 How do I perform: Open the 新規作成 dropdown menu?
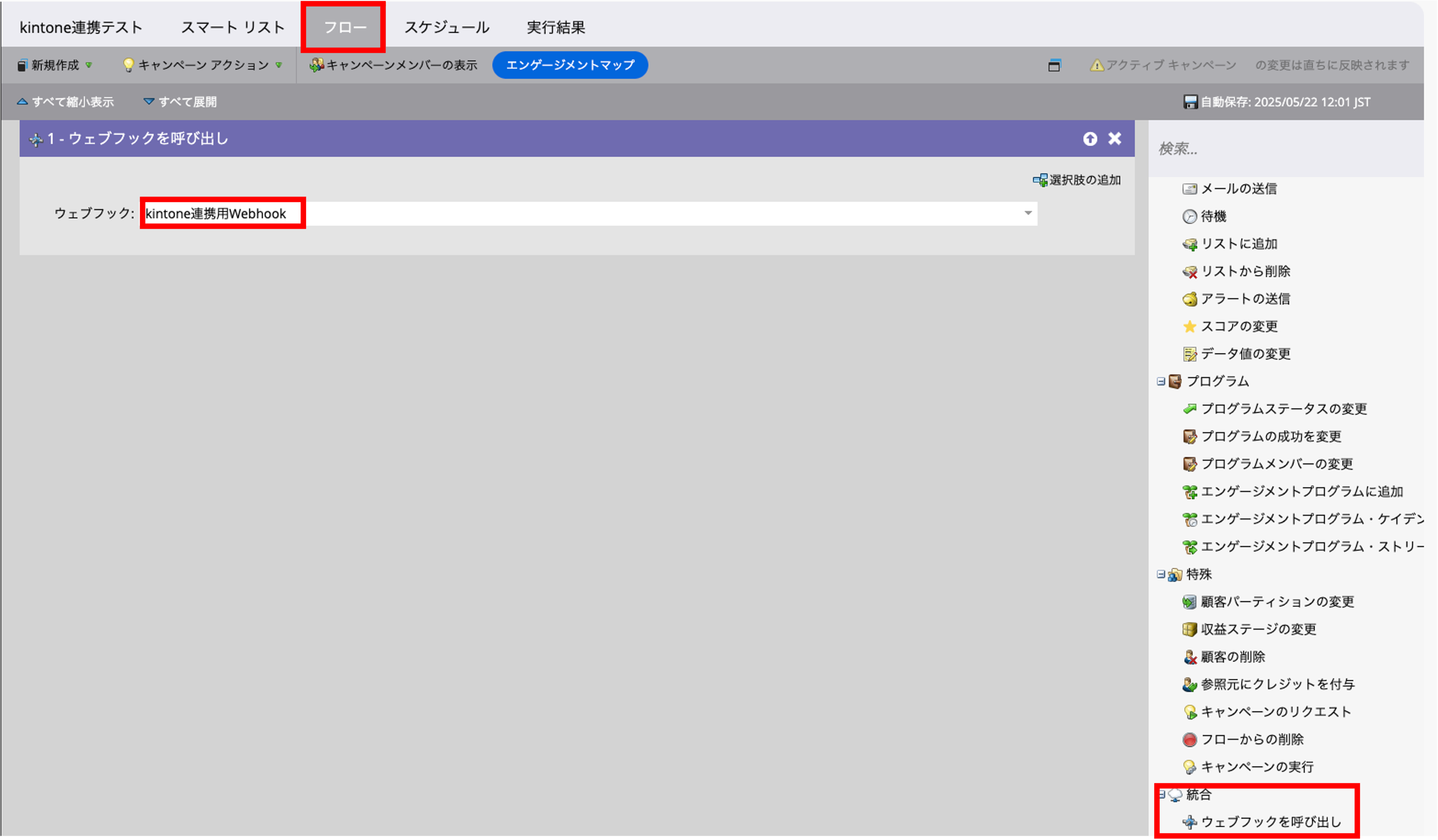(55, 65)
